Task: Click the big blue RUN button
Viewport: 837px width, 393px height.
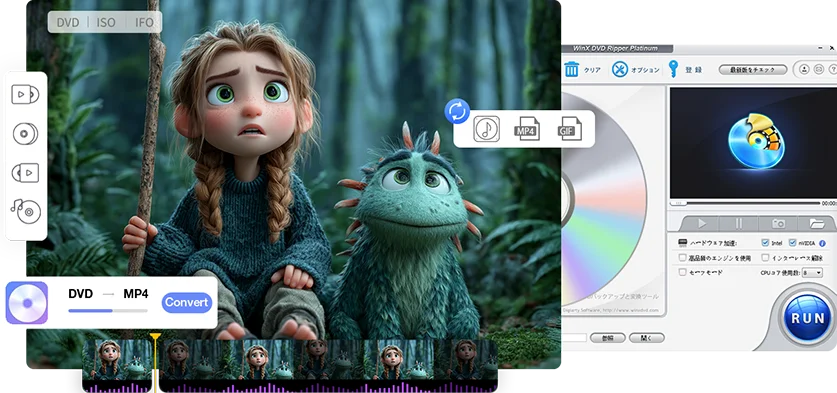Action: (x=807, y=319)
